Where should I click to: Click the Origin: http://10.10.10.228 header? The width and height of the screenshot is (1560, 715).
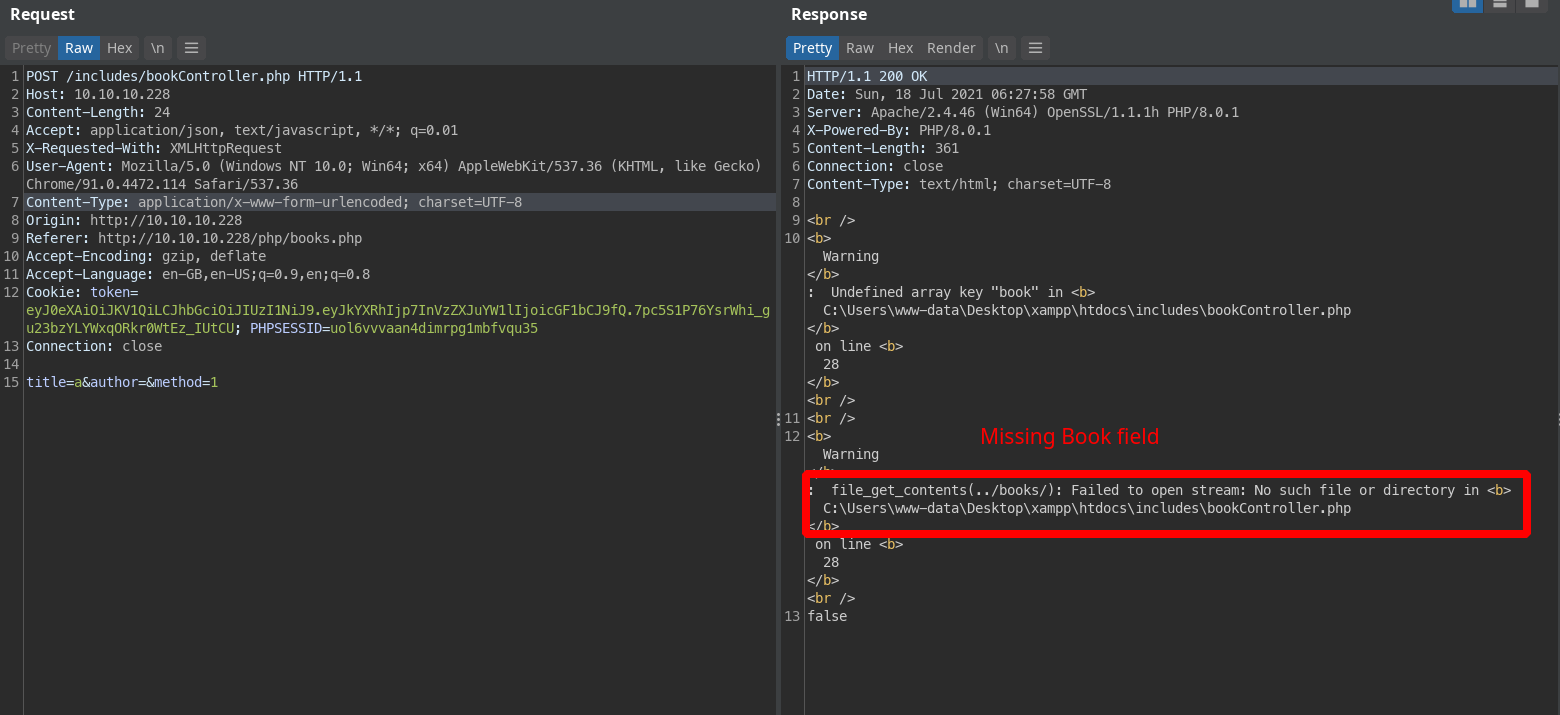[134, 220]
